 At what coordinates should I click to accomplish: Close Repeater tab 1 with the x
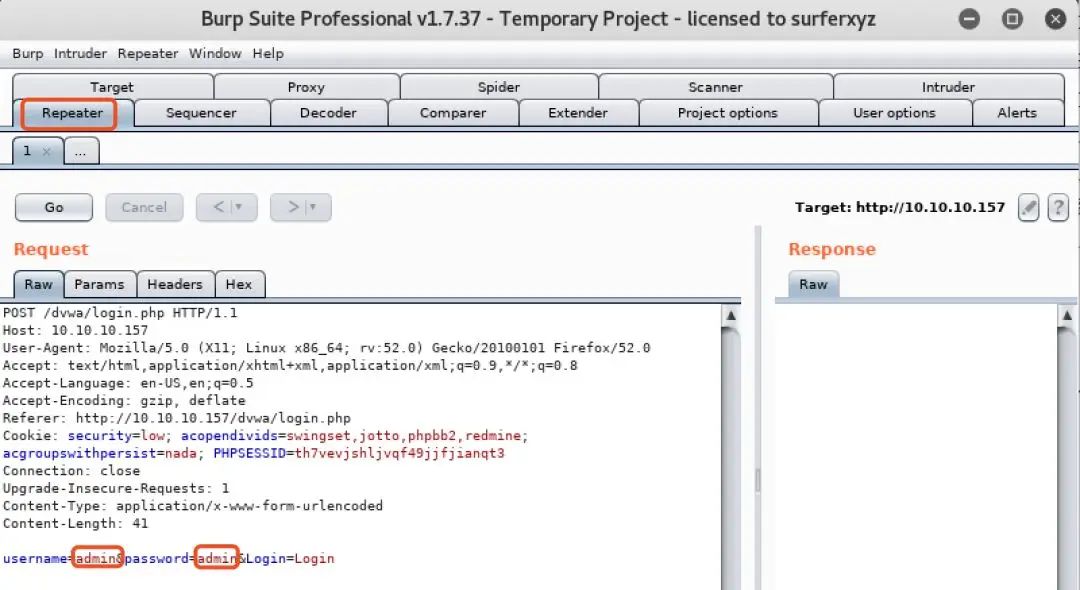pyautogui.click(x=47, y=151)
